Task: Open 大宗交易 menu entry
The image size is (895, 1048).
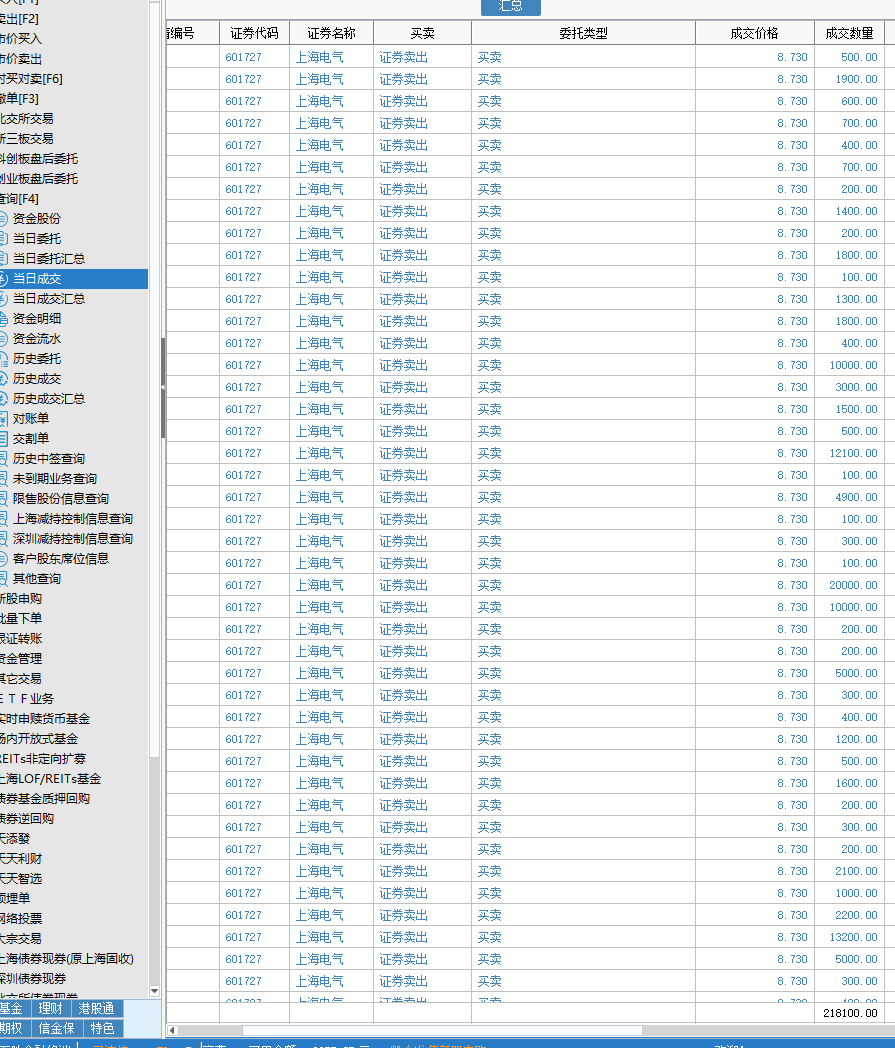Action: pos(20,939)
